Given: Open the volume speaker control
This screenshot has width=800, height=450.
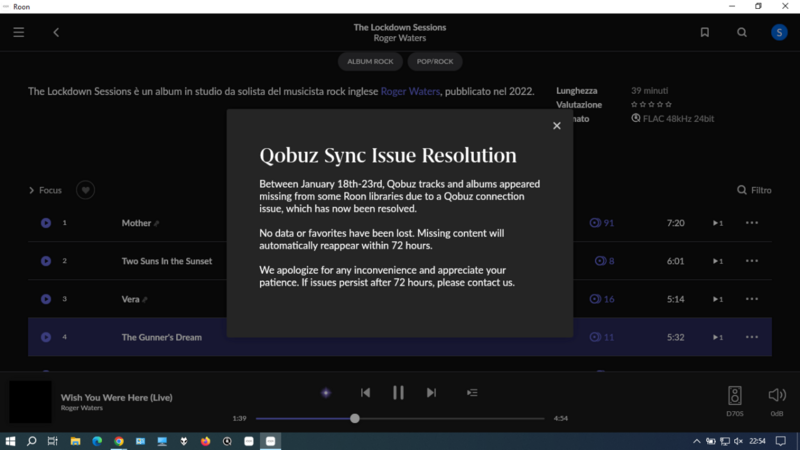Looking at the screenshot, I should 776,396.
